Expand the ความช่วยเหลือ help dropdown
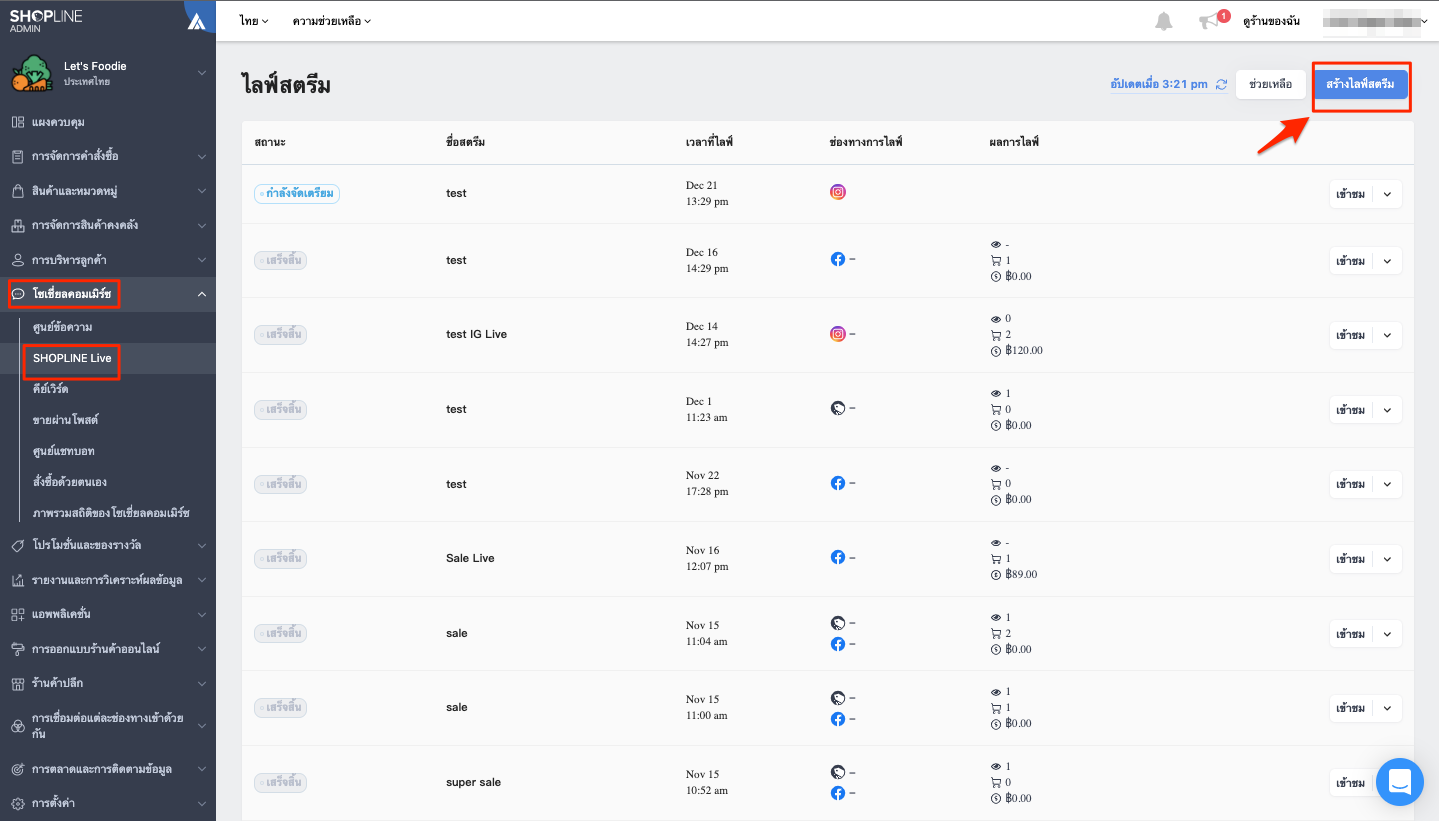Screen dimensions: 1439x821 click(x=332, y=21)
